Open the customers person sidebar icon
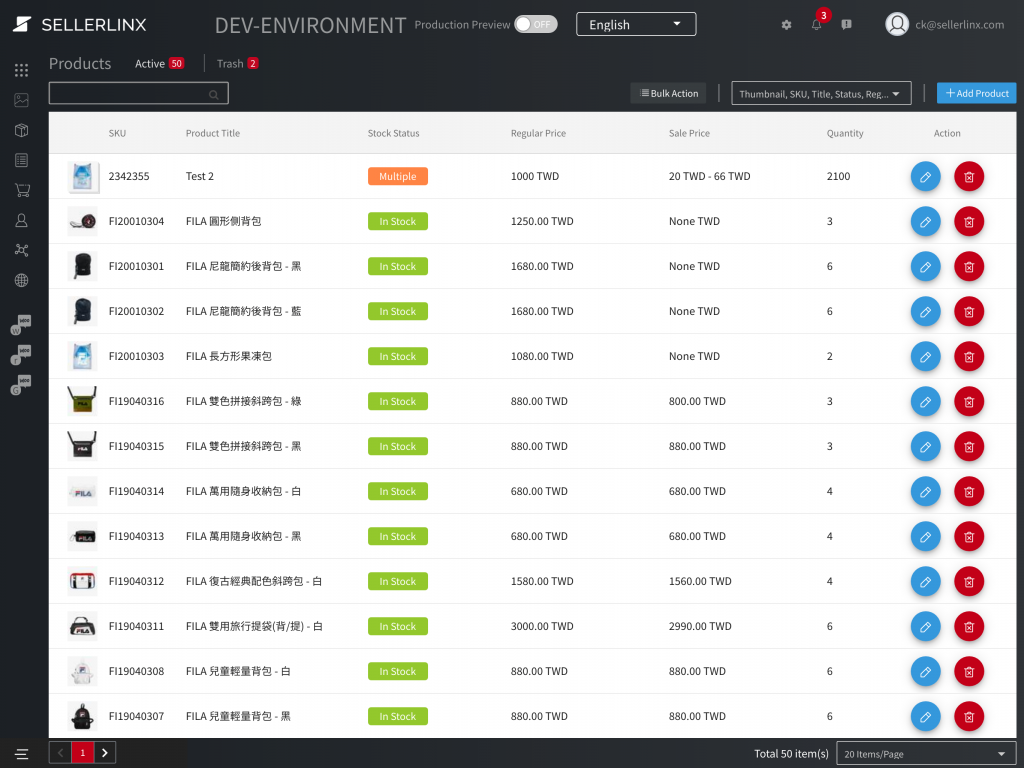This screenshot has height=768, width=1024. click(22, 220)
